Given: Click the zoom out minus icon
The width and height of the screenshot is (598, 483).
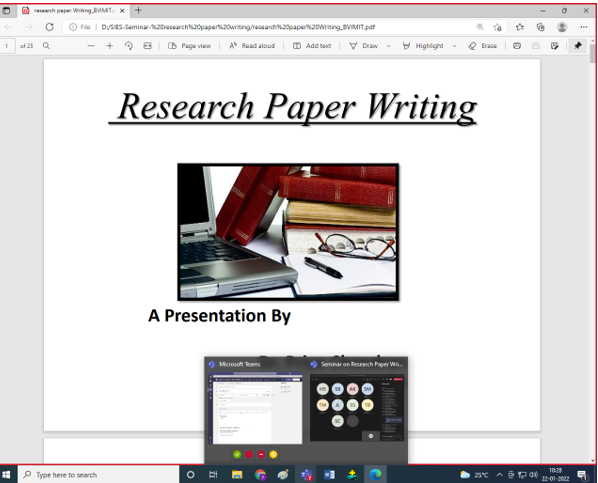Looking at the screenshot, I should click(91, 46).
